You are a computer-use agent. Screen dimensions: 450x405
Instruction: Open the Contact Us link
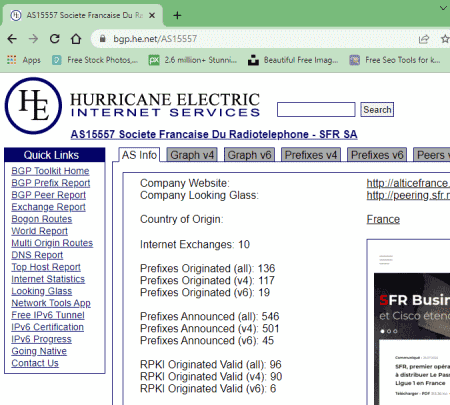(35, 363)
